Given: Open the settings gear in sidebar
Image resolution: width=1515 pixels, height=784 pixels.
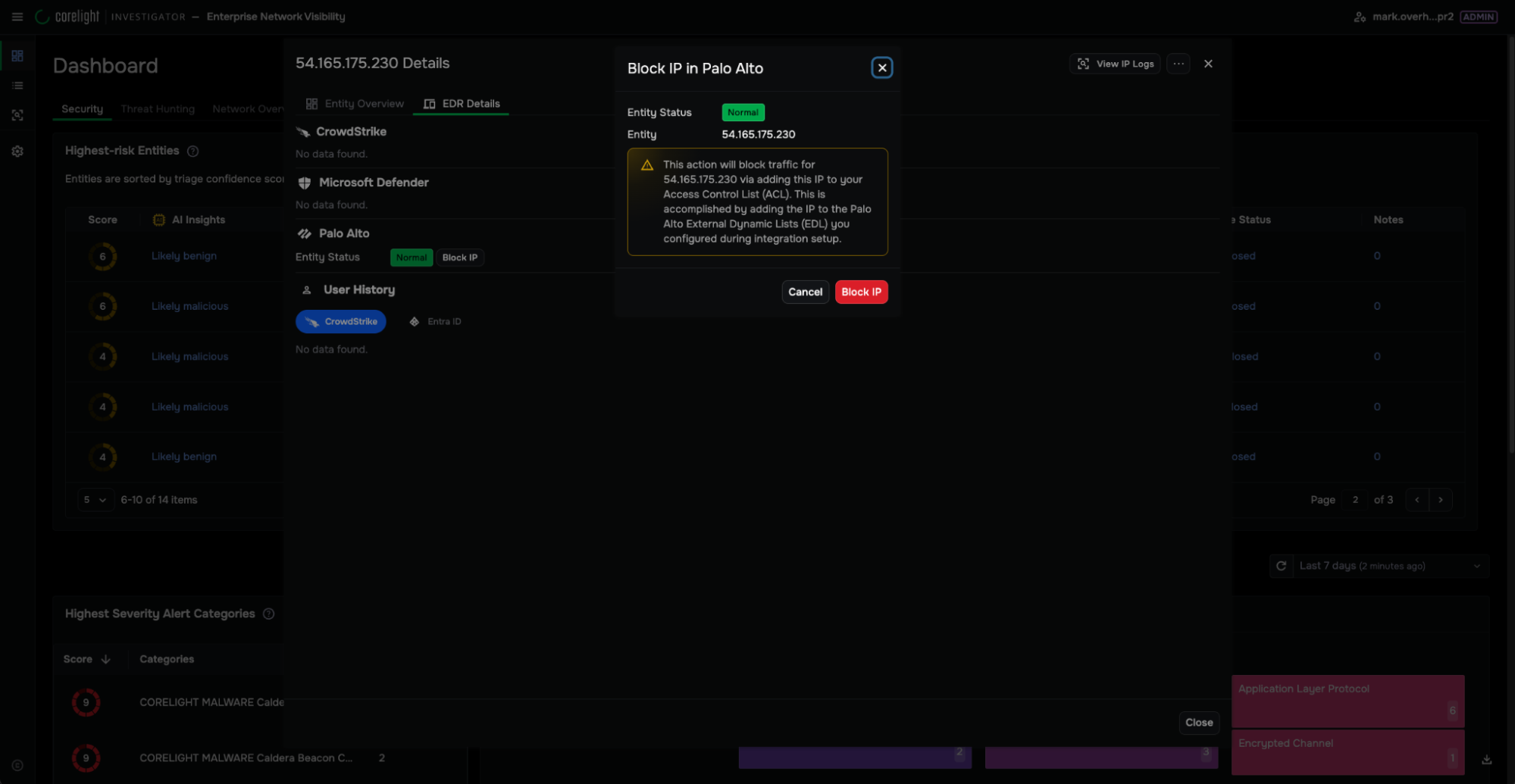Looking at the screenshot, I should [17, 151].
